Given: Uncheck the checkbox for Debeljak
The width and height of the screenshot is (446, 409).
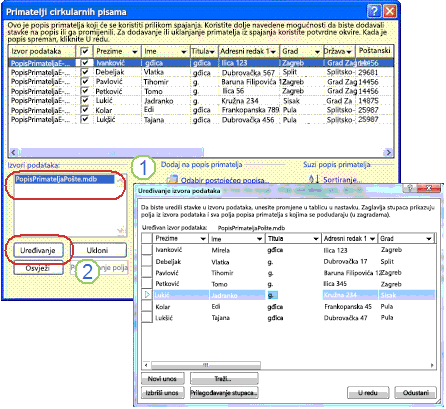Looking at the screenshot, I should point(85,72).
